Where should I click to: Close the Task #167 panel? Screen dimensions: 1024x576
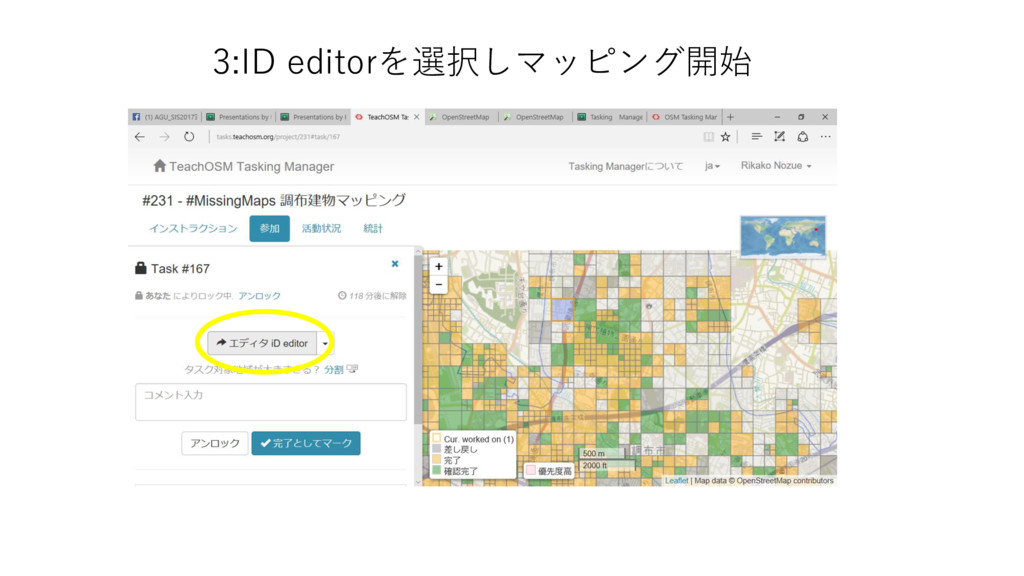395,264
